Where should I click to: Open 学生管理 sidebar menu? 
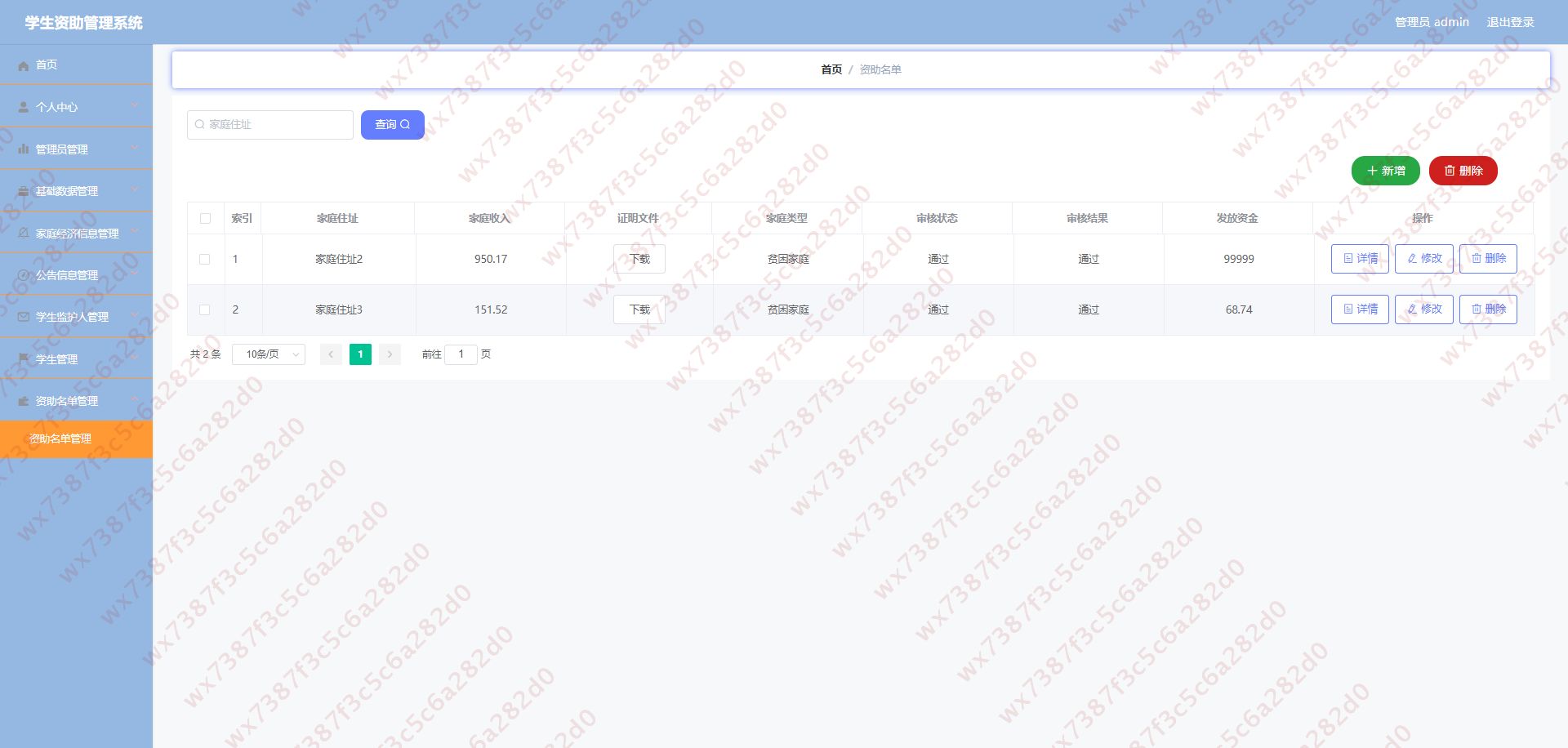tap(76, 359)
